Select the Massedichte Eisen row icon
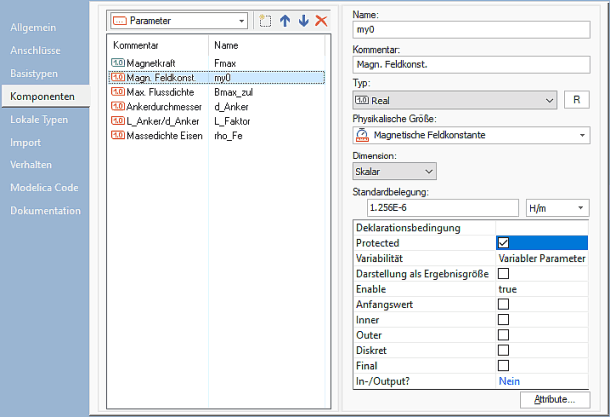 118,134
